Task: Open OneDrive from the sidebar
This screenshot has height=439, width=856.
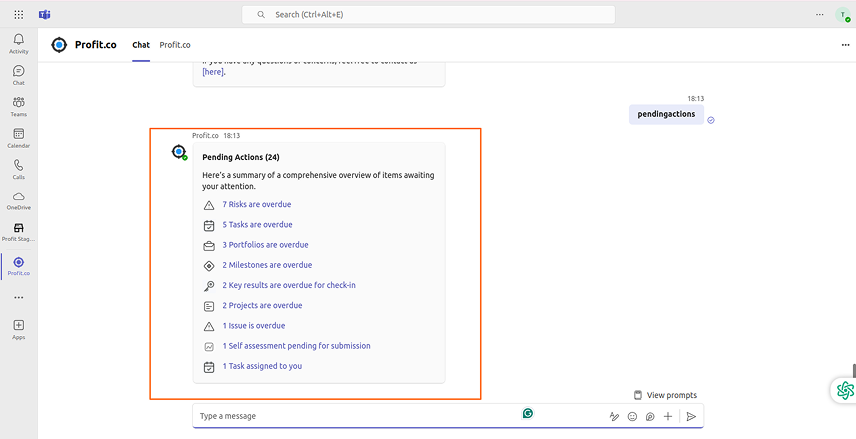Action: pos(19,200)
